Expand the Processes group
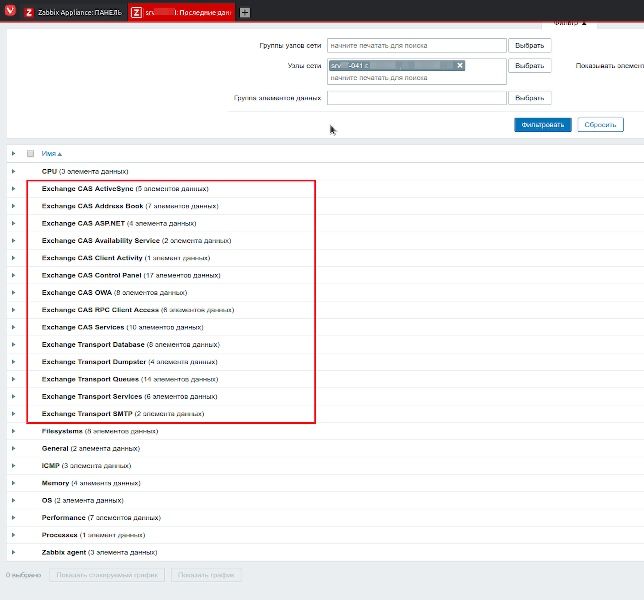Image resolution: width=644 pixels, height=600 pixels. (x=14, y=535)
